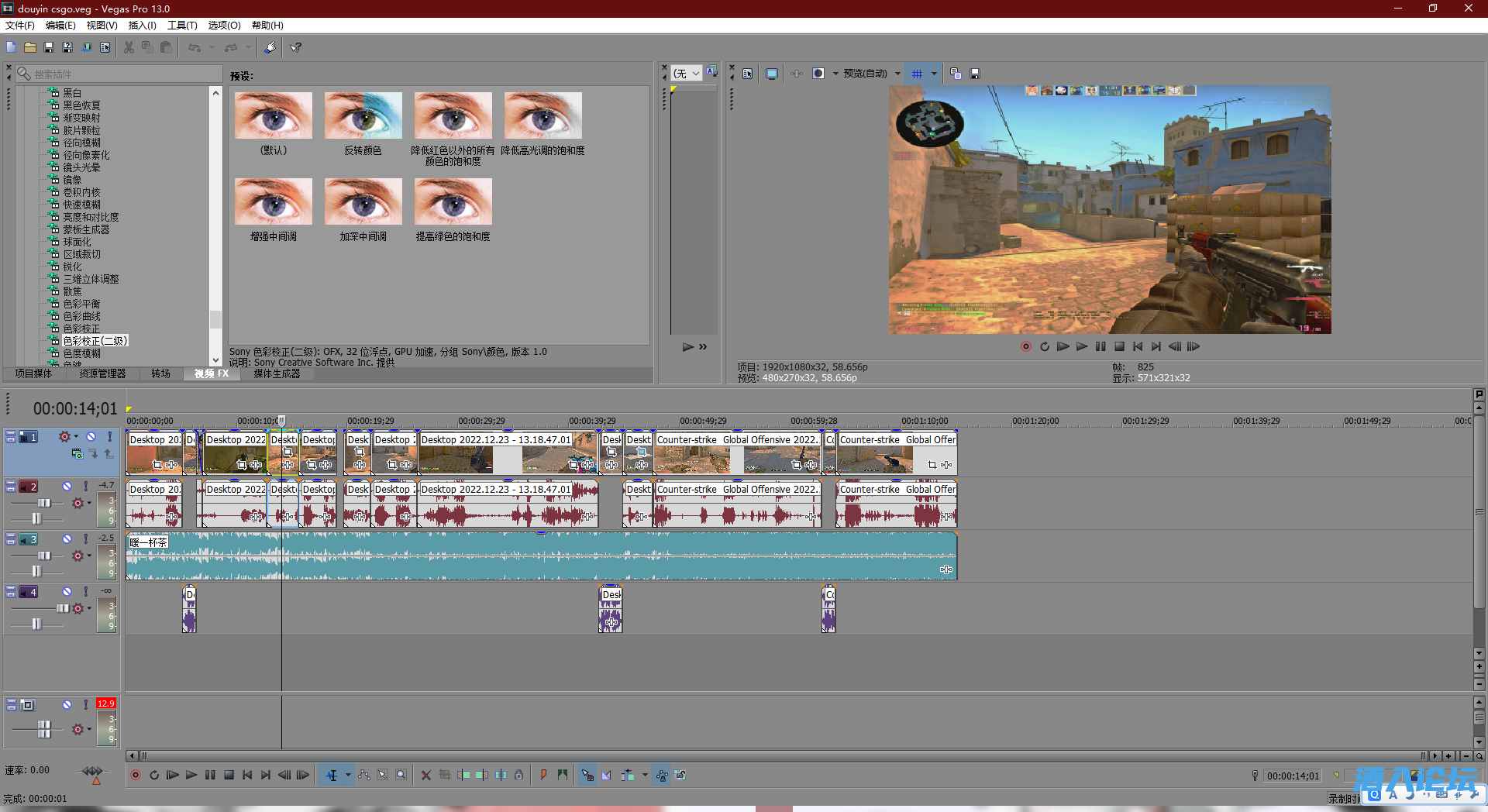Click the volume slider on track 4
The width and height of the screenshot is (1488, 812).
pyautogui.click(x=62, y=608)
